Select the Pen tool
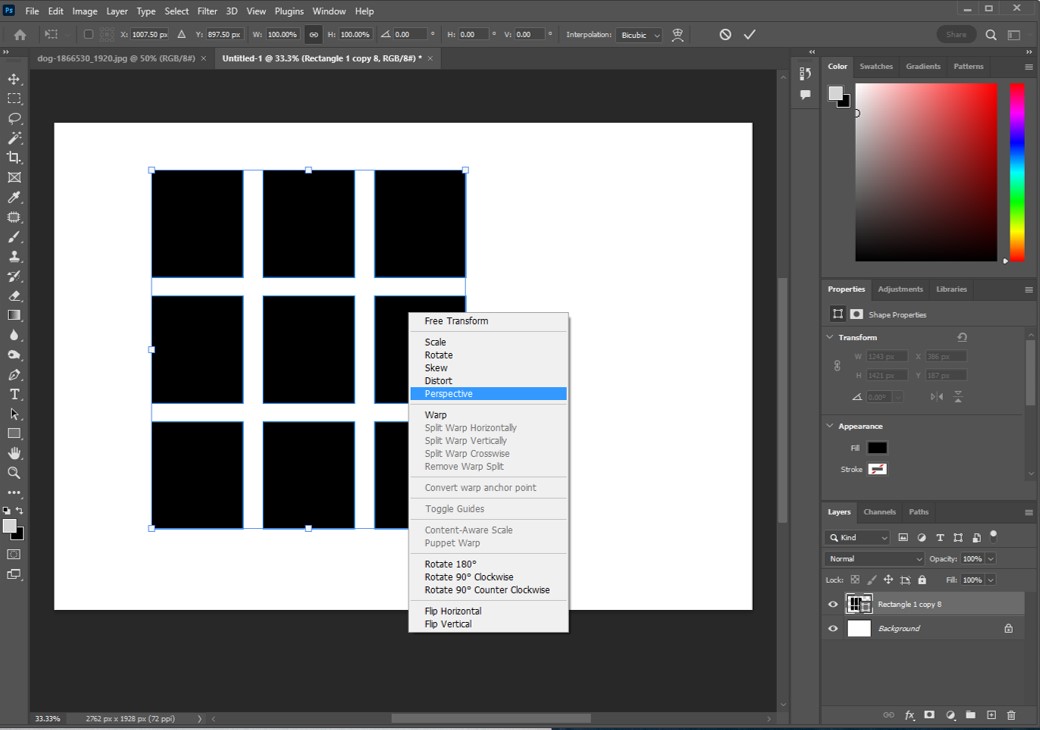This screenshot has height=730, width=1040. coord(14,375)
